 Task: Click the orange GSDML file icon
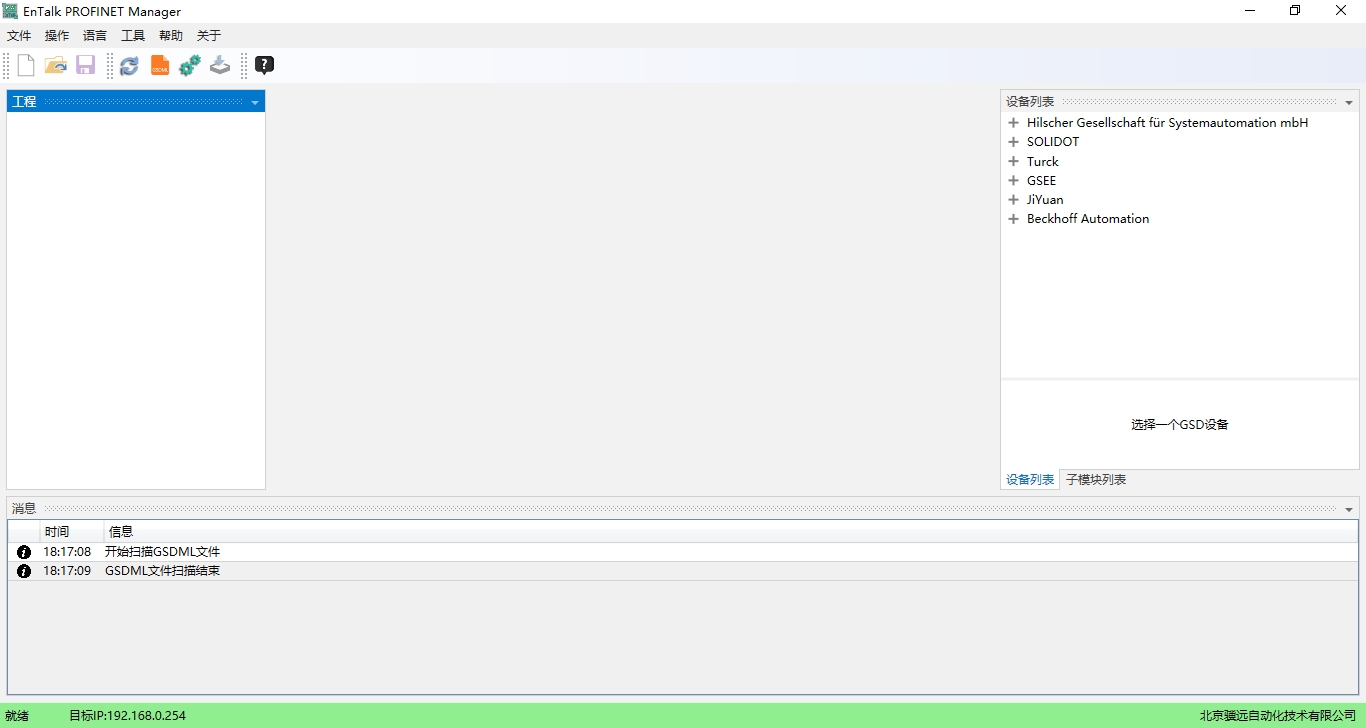click(160, 66)
